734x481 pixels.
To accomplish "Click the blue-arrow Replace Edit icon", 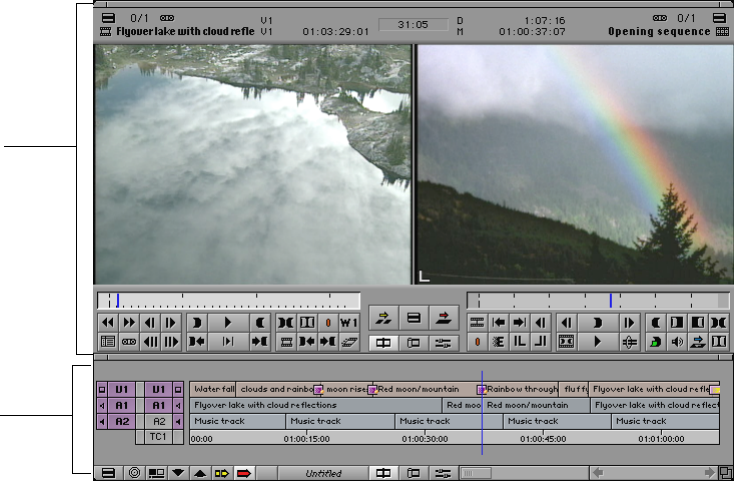I will [x=698, y=342].
